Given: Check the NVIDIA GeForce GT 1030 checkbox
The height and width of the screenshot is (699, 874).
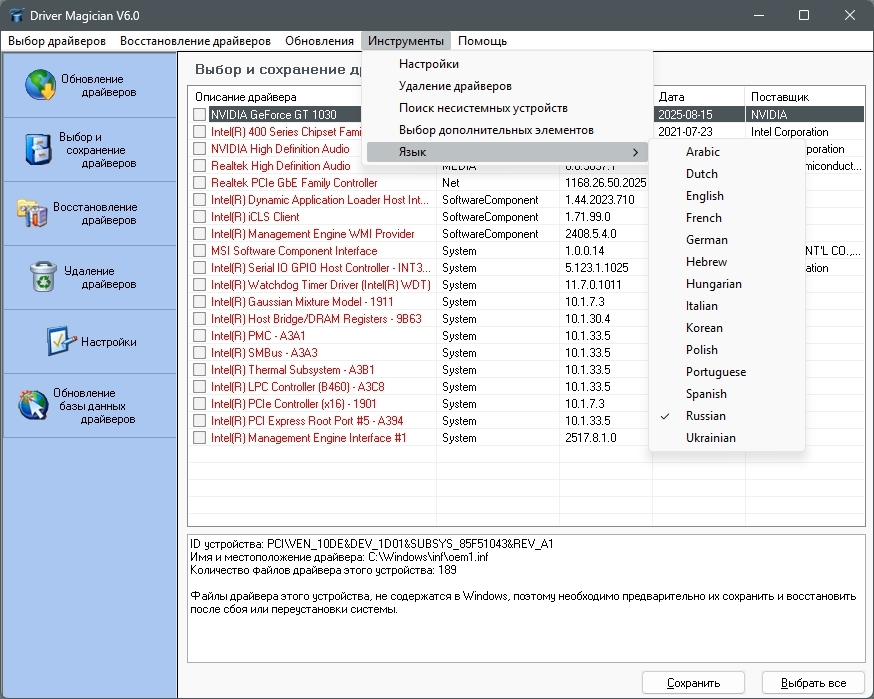Looking at the screenshot, I should coord(200,114).
